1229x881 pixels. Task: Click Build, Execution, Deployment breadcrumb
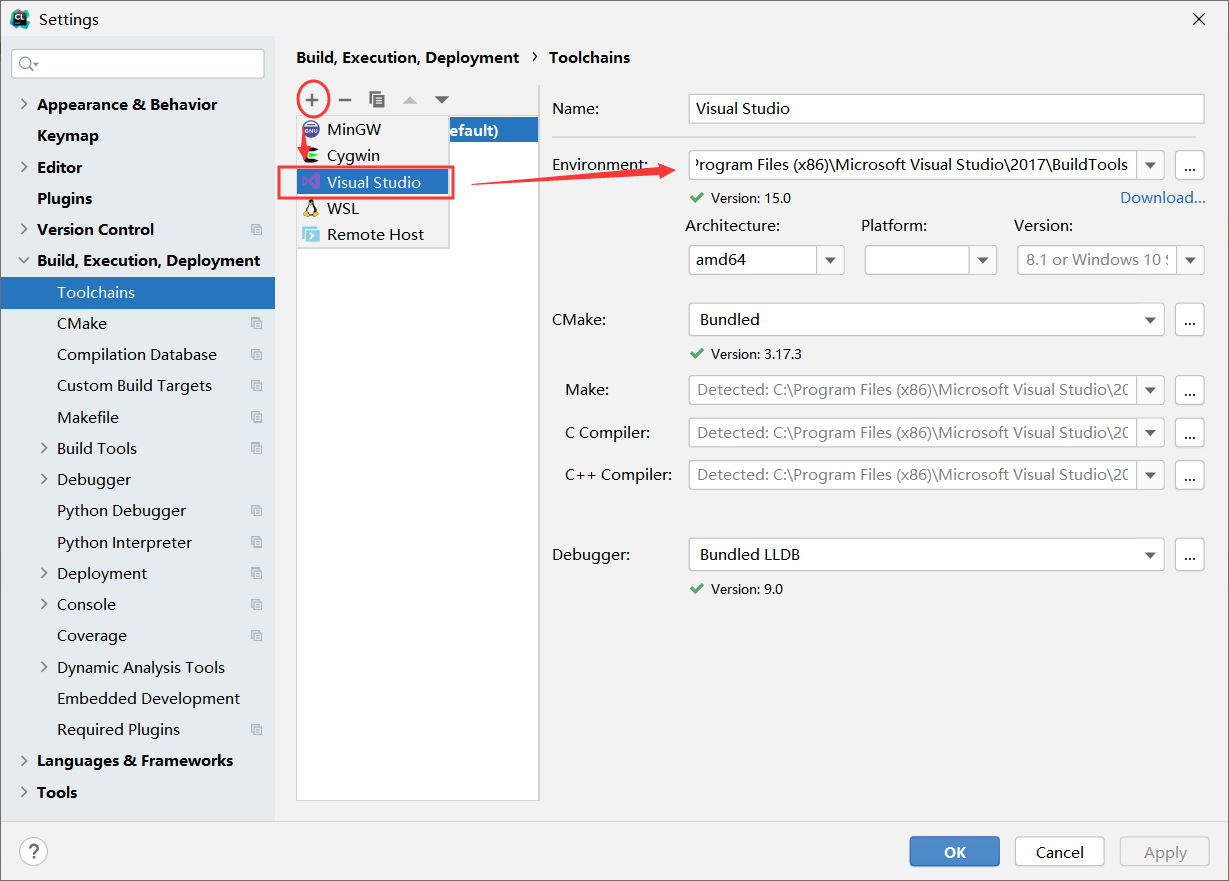tap(408, 57)
